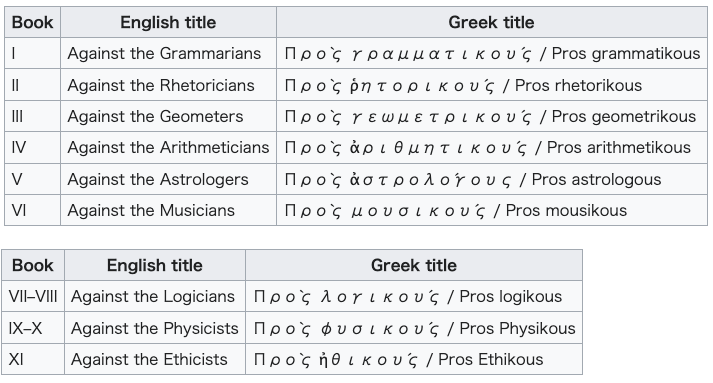Select the "Pros rhetorikous" Greek title cell
Viewport: 713px width, 383px height.
pos(492,85)
